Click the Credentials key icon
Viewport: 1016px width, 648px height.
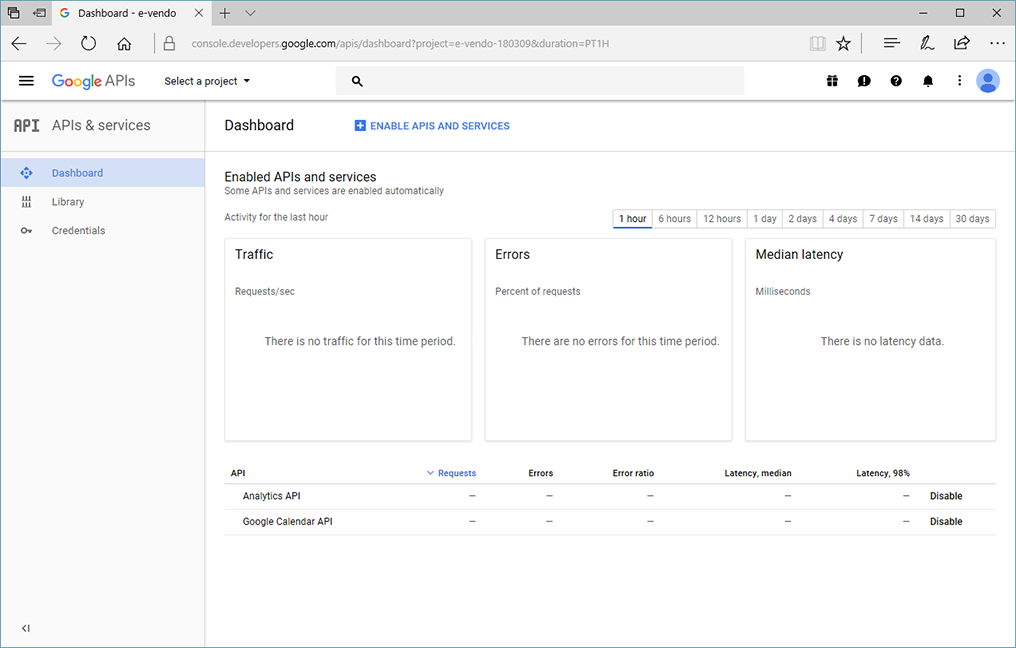pyautogui.click(x=26, y=231)
